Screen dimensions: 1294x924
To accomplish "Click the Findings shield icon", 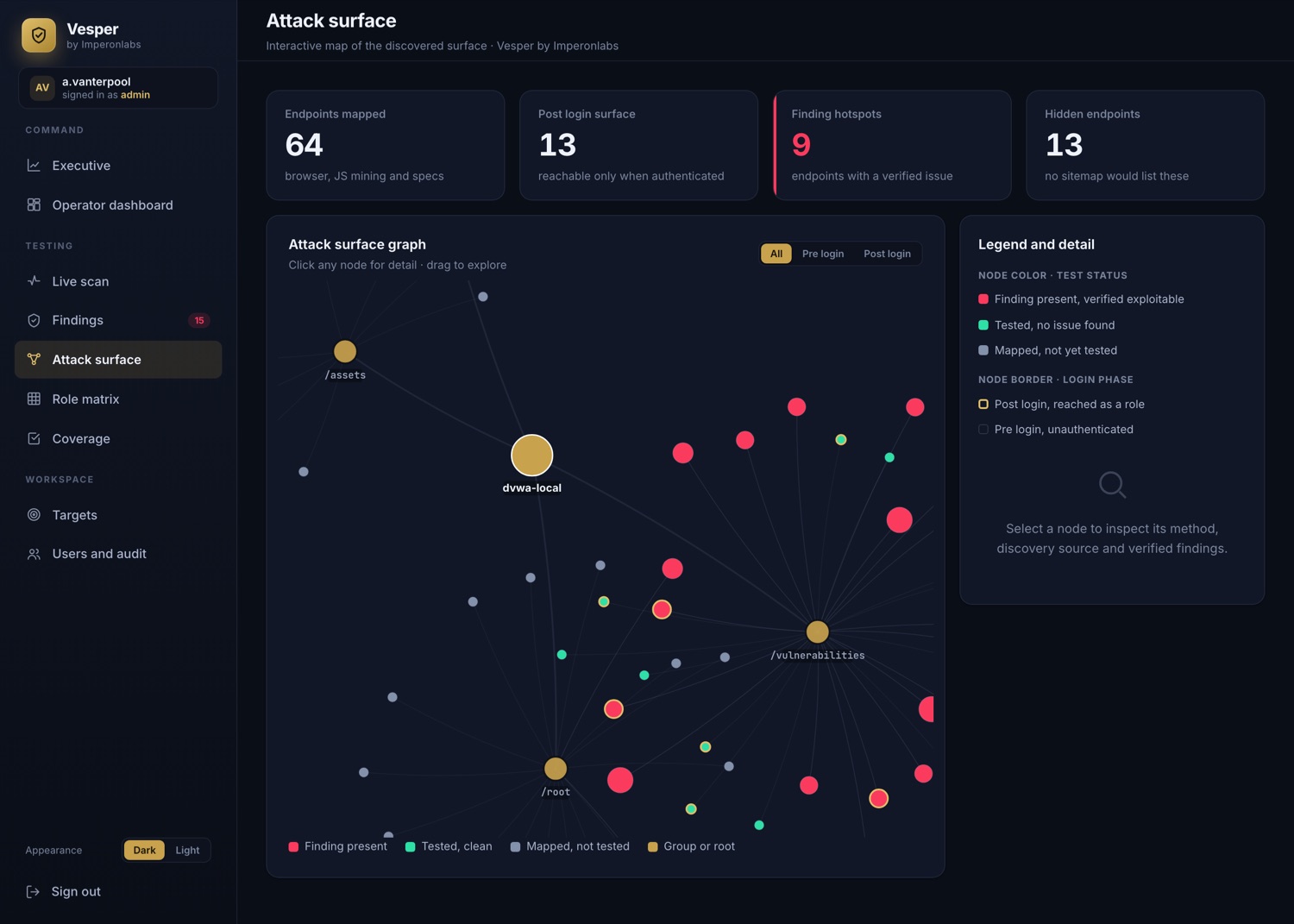I will click(34, 320).
